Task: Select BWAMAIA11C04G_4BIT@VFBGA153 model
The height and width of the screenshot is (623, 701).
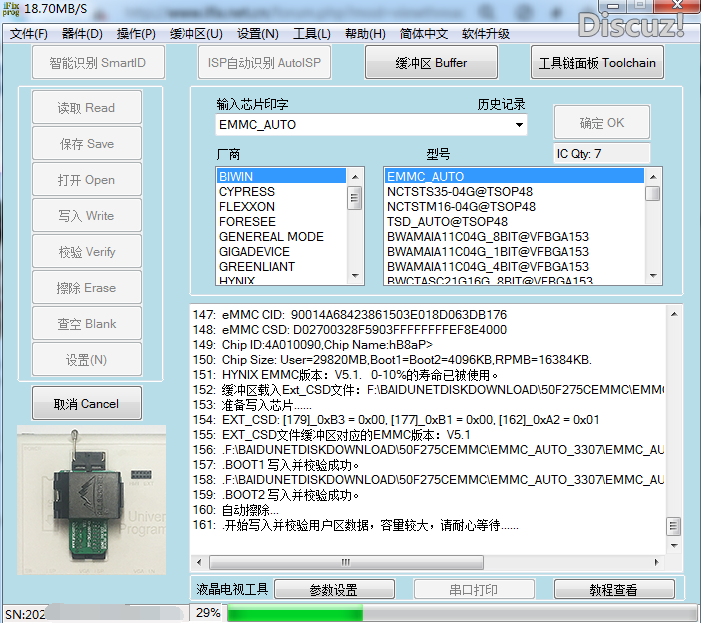Action: pos(514,266)
